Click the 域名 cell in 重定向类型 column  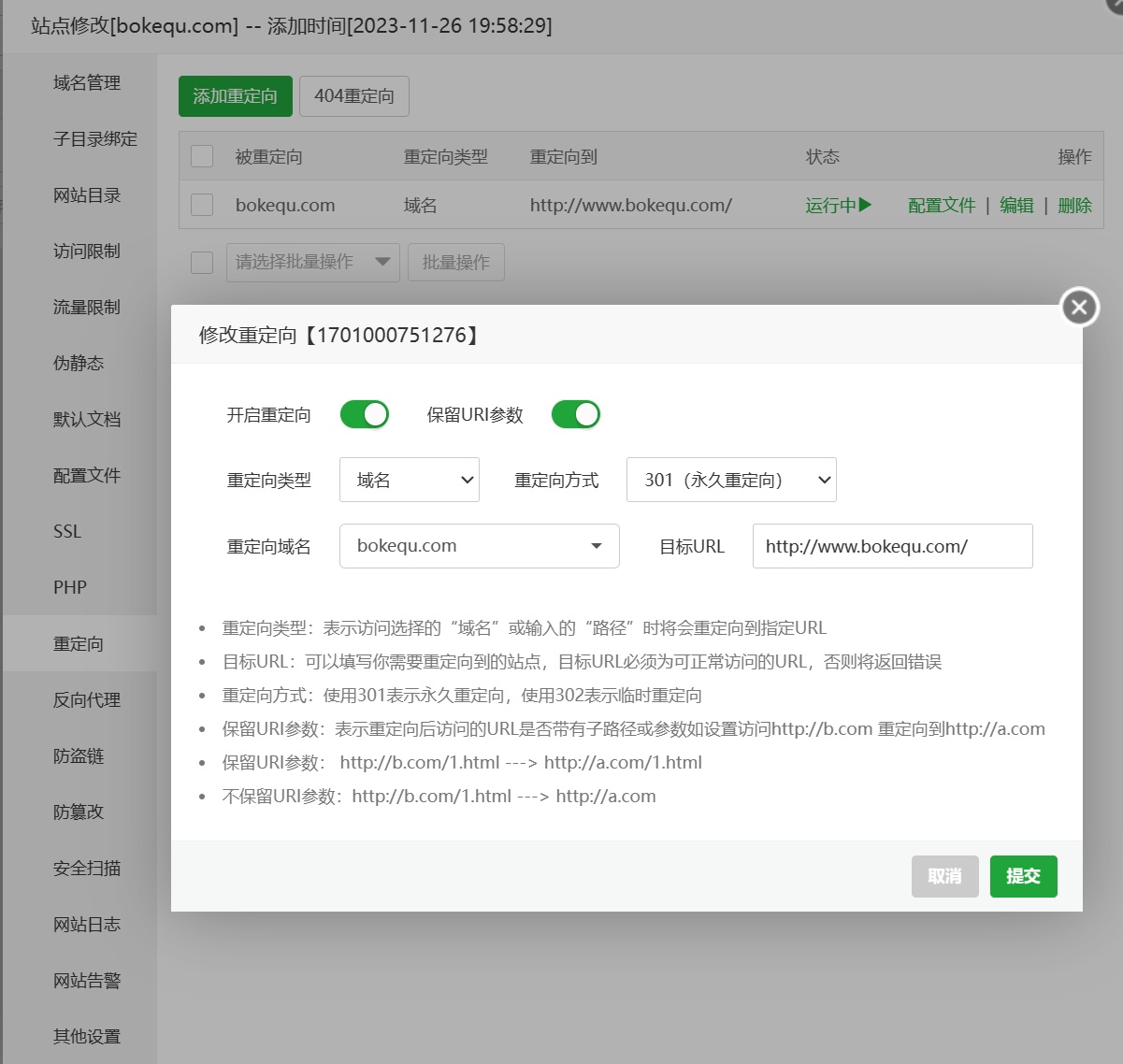coord(421,205)
